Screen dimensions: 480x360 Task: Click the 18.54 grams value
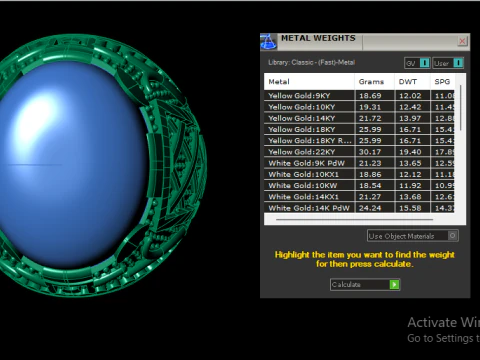tap(370, 186)
